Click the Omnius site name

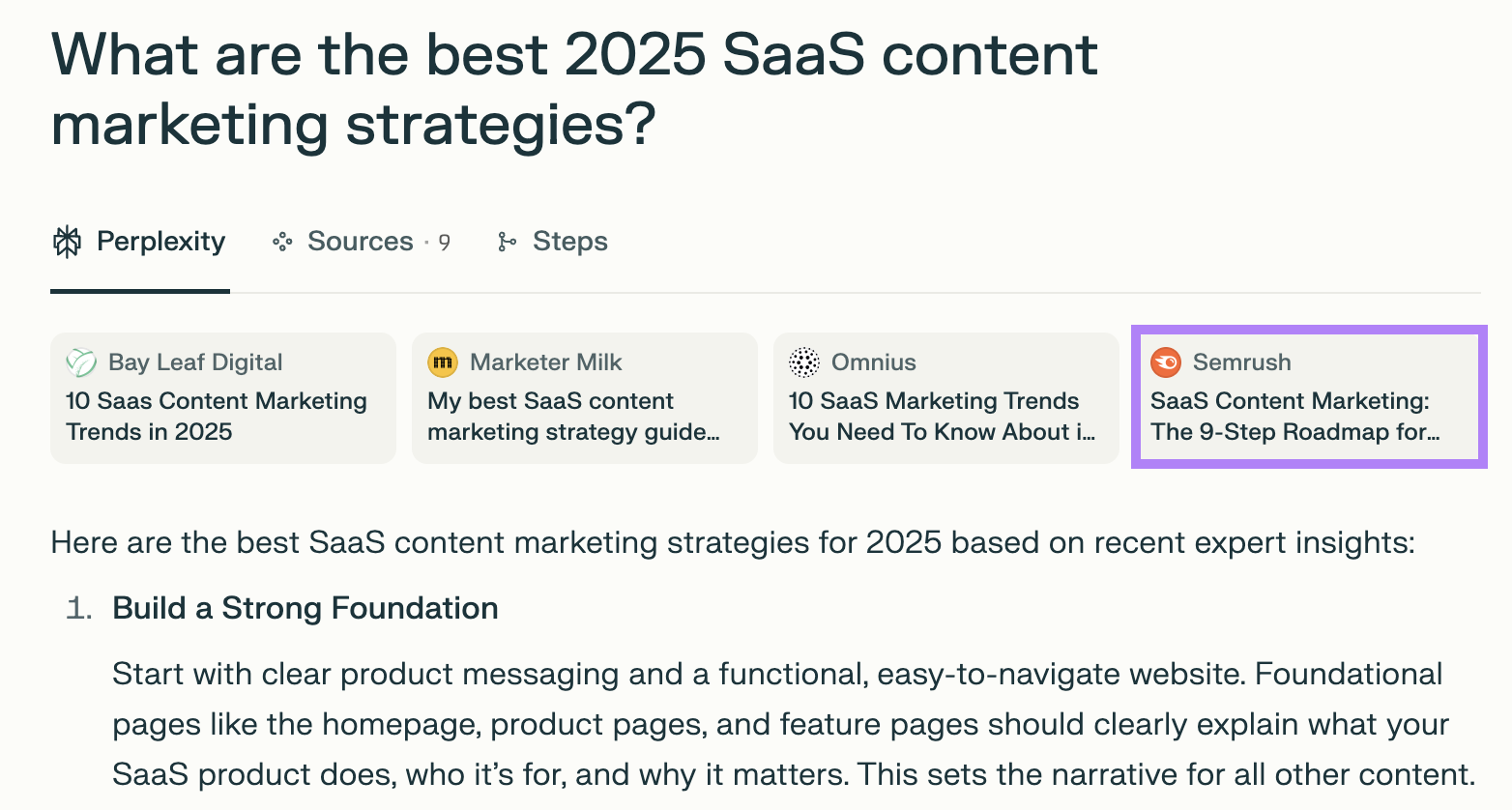point(873,362)
